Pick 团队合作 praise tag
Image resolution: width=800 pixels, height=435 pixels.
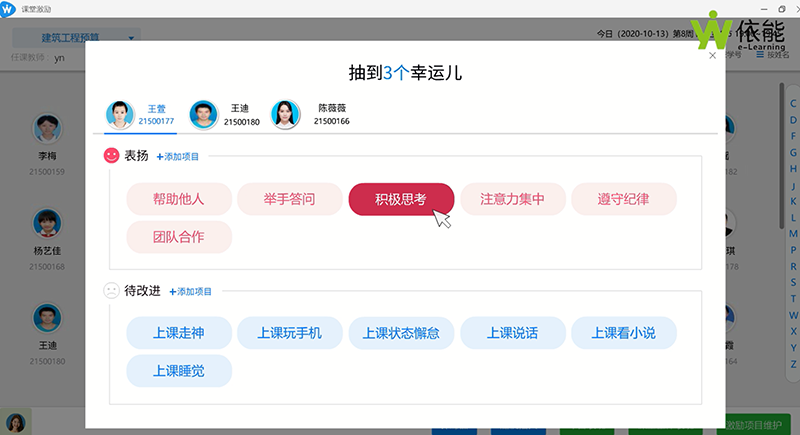pos(179,237)
